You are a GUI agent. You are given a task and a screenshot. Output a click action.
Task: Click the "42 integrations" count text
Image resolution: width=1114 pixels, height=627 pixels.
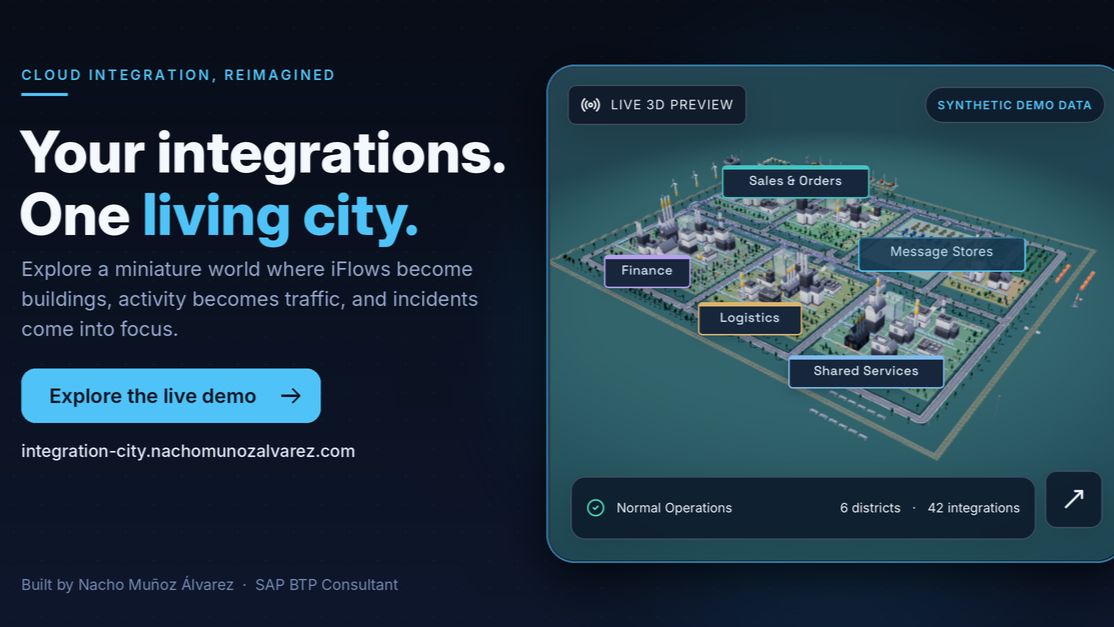pos(973,508)
